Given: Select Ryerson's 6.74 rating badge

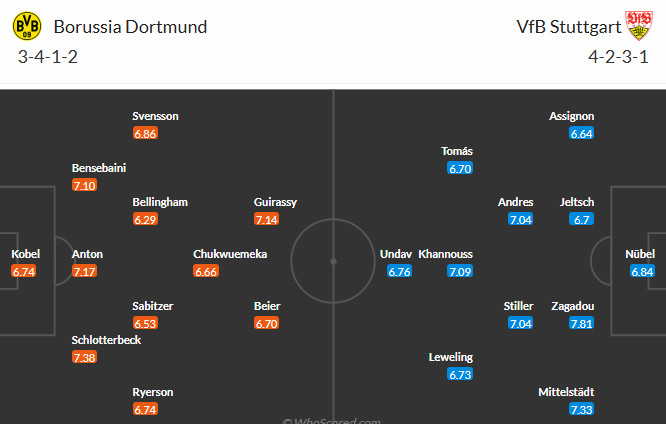Looking at the screenshot, I should click(145, 409).
